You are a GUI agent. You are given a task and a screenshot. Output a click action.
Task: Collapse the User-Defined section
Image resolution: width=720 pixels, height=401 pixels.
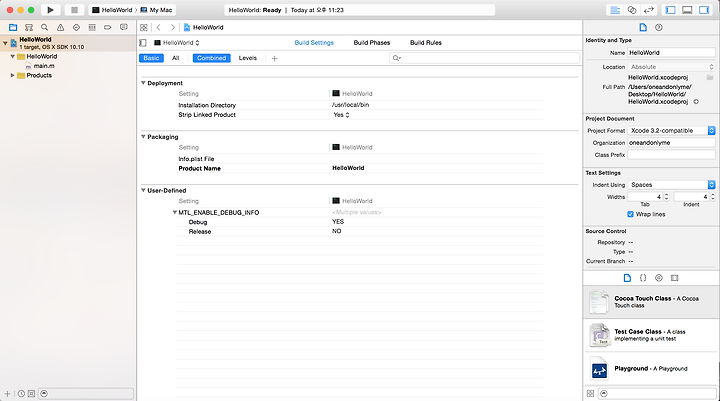click(x=143, y=190)
